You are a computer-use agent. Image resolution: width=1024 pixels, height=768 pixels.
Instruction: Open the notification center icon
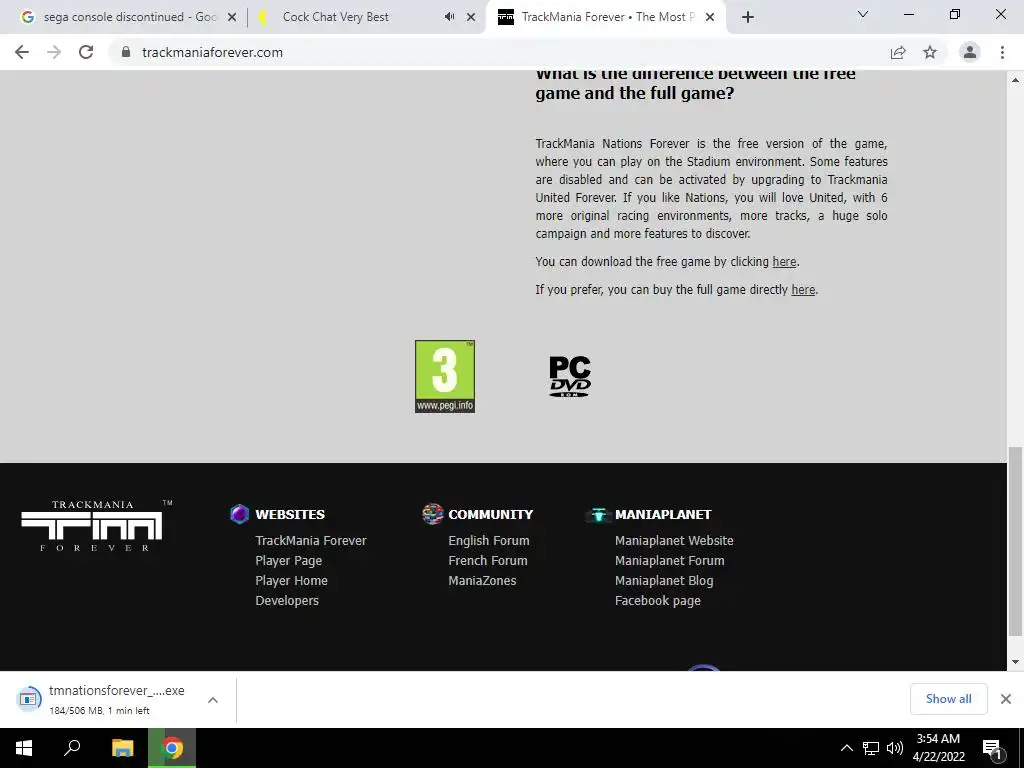coord(993,749)
